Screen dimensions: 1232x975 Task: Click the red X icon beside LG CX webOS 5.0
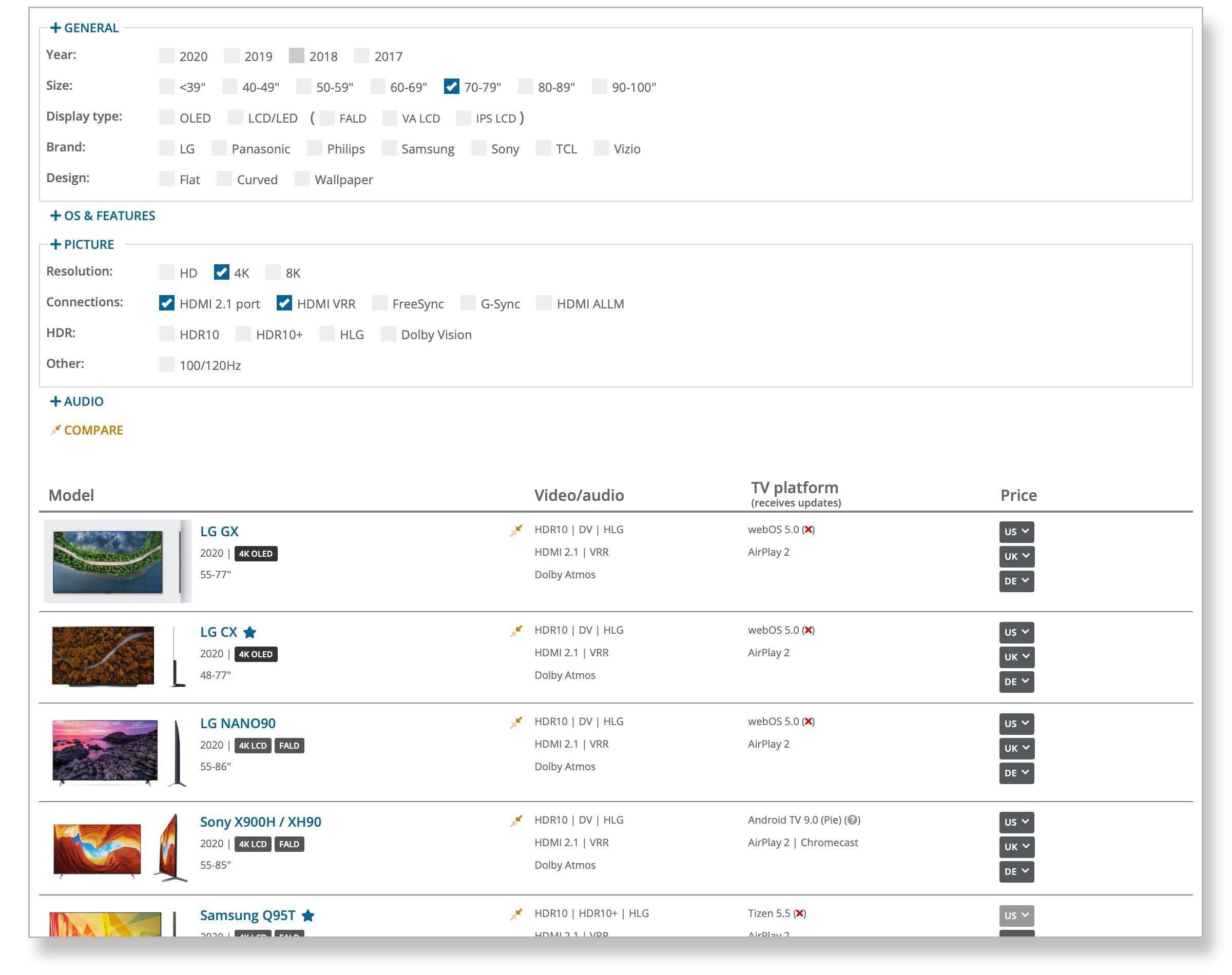click(x=808, y=630)
